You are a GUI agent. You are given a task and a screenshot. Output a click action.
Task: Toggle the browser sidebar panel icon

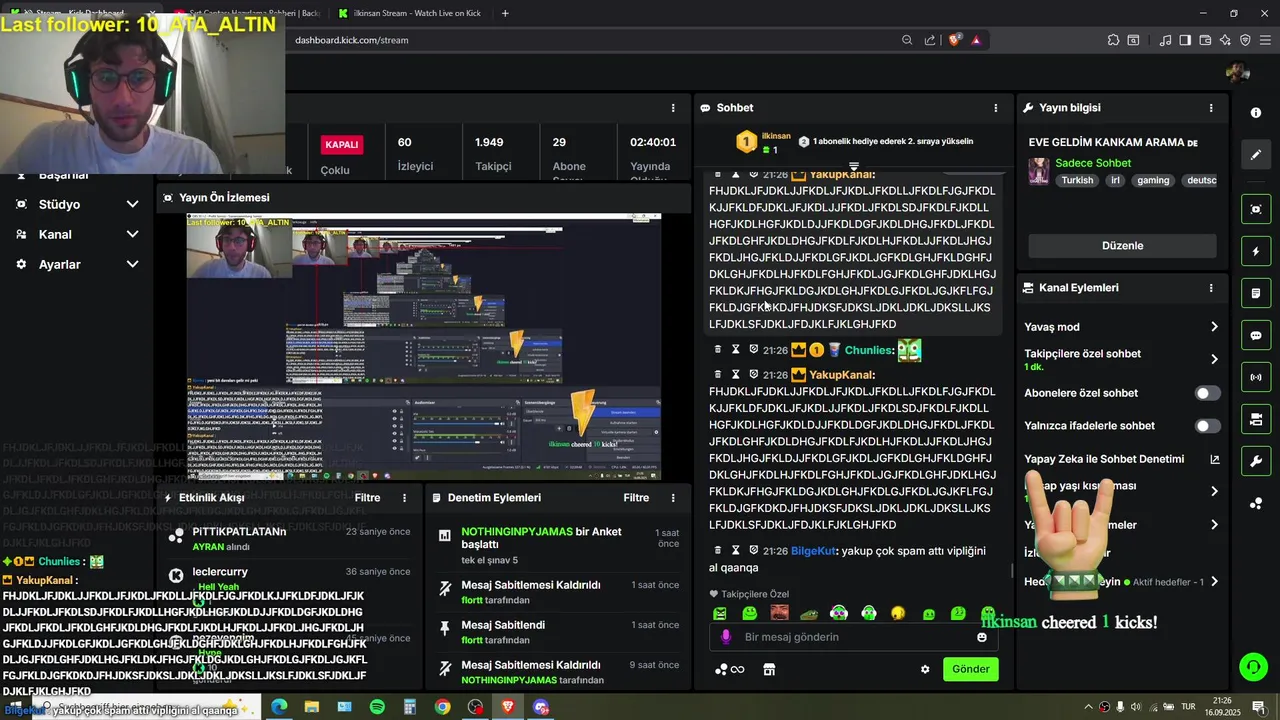[x=1185, y=40]
